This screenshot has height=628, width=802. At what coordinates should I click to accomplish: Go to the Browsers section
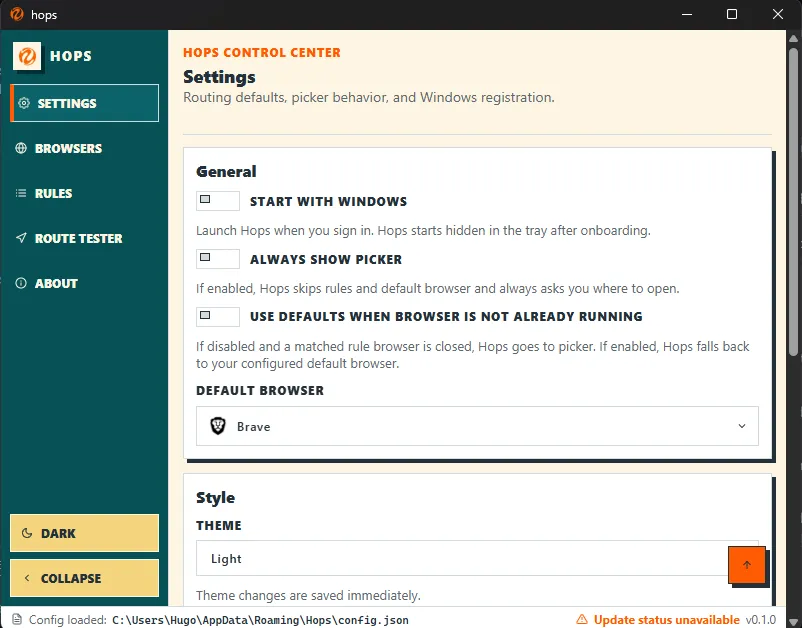pyautogui.click(x=84, y=148)
